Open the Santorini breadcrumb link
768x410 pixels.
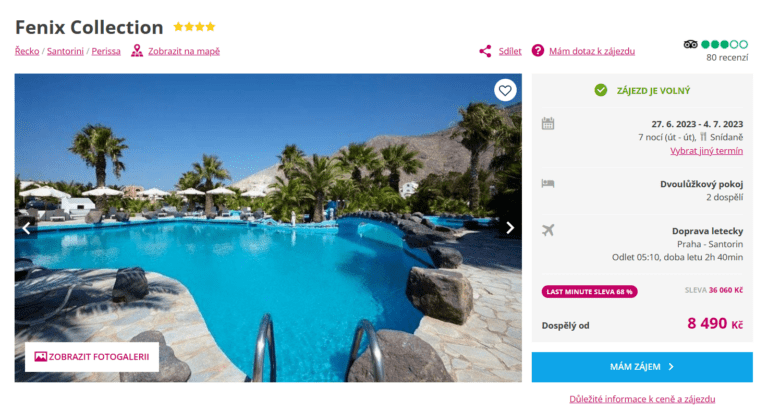pos(65,51)
